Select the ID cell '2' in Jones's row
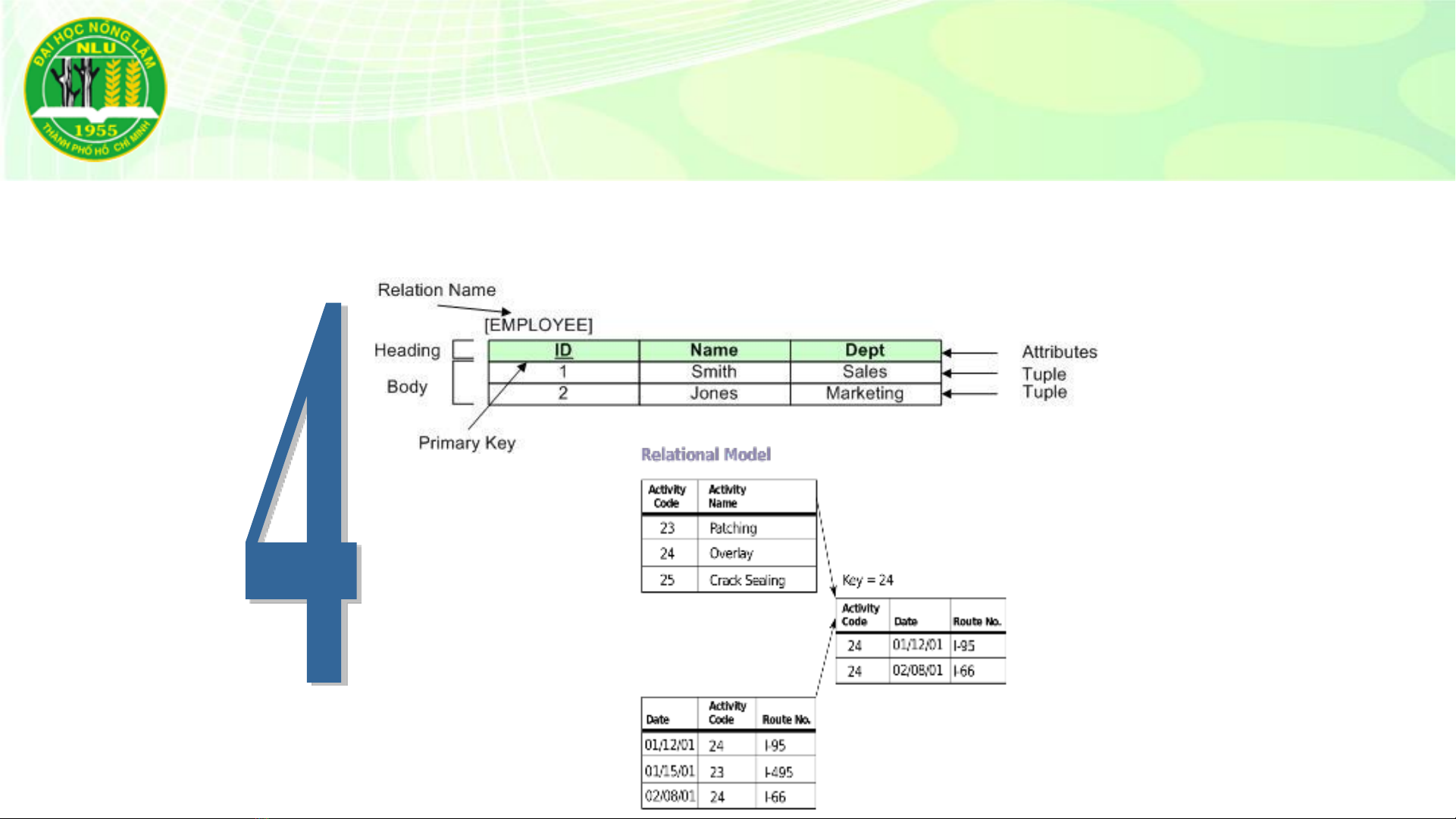The height and width of the screenshot is (819, 1456). pyautogui.click(x=563, y=394)
